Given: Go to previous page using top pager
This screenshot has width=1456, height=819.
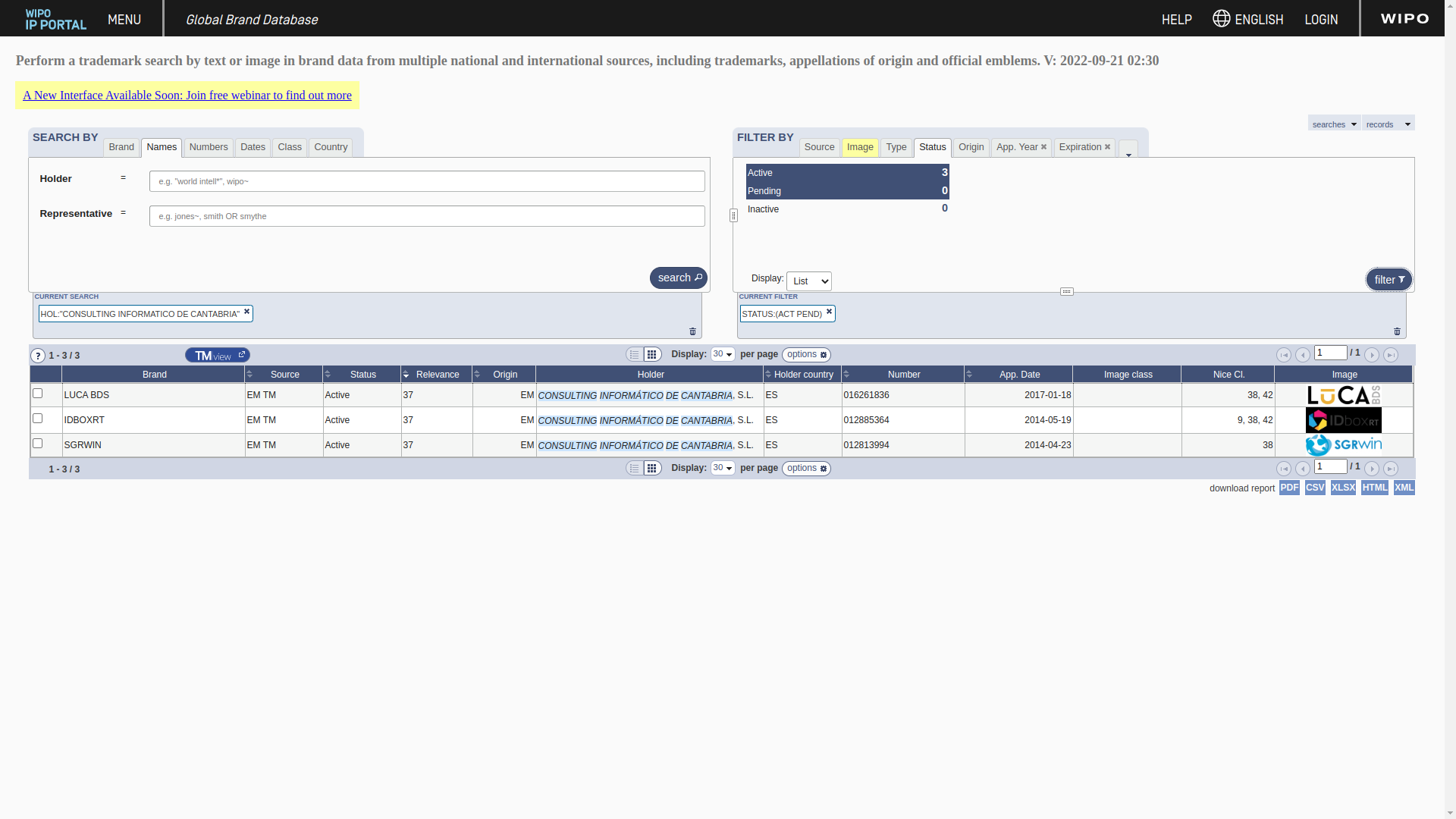Looking at the screenshot, I should [1303, 355].
